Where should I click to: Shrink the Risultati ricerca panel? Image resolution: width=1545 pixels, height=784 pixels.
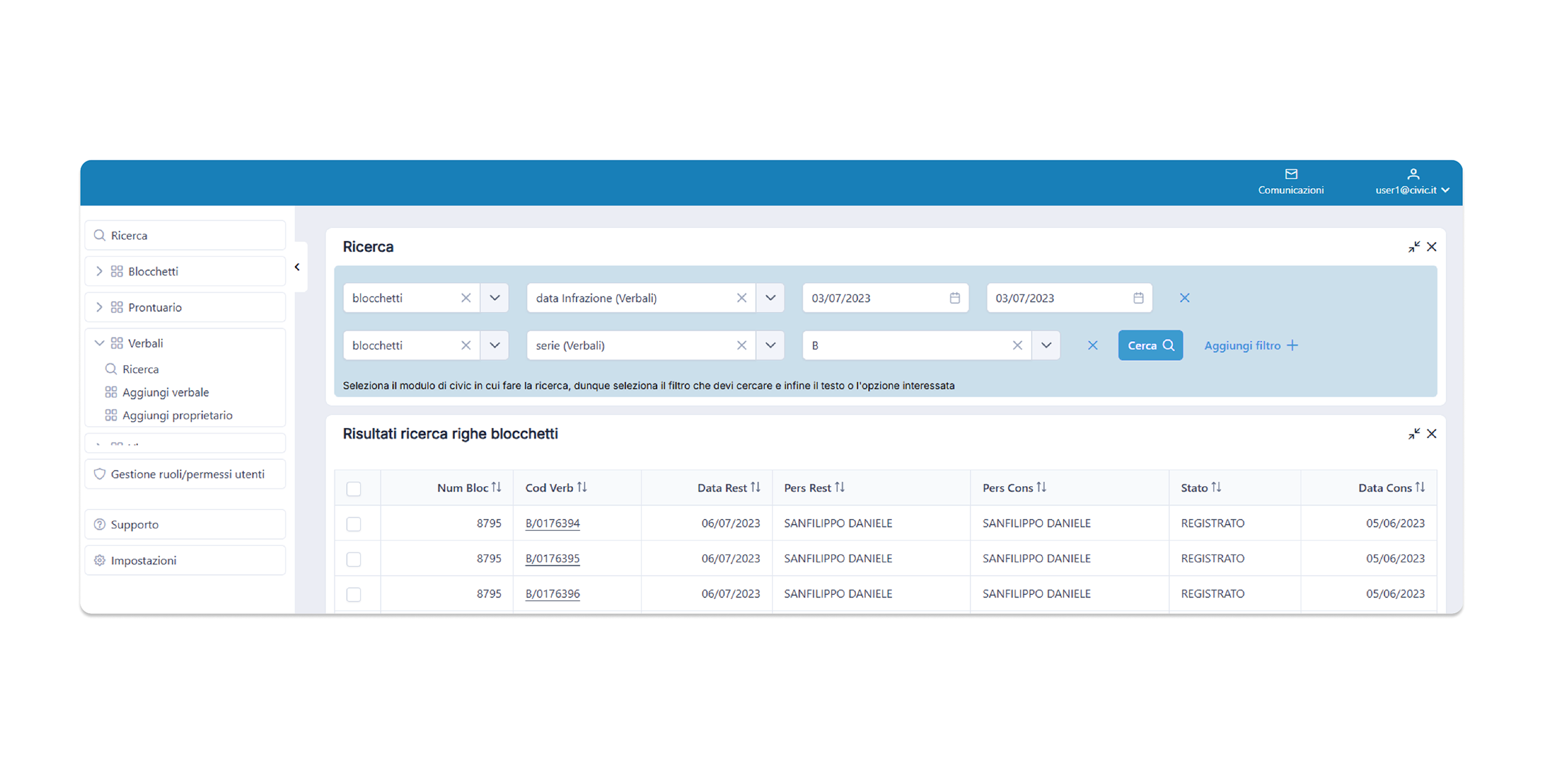click(1414, 434)
